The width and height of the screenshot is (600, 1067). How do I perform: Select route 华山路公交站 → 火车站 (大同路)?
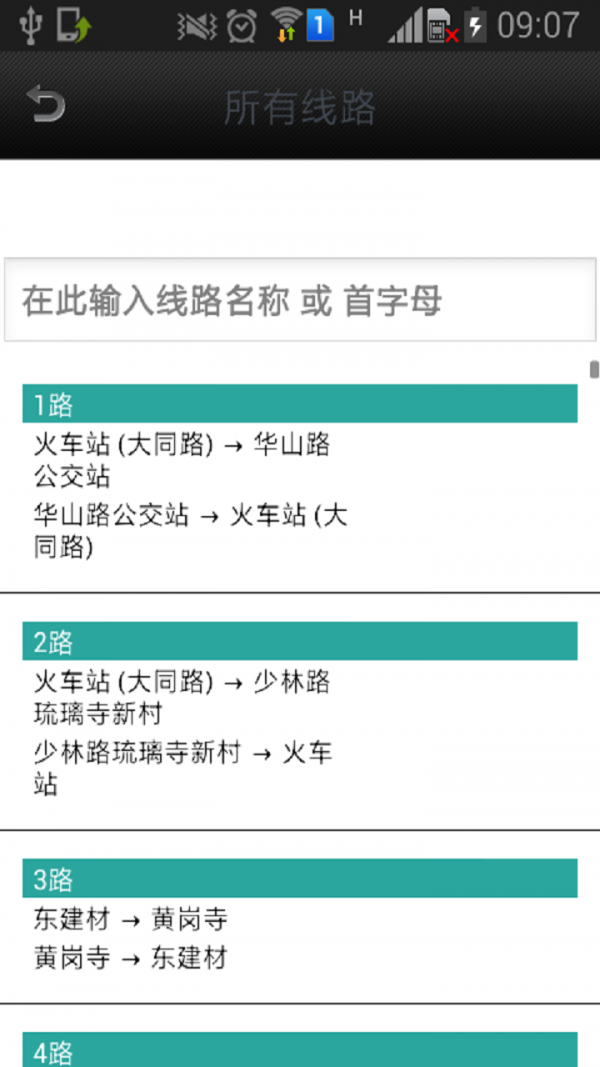[x=190, y=531]
